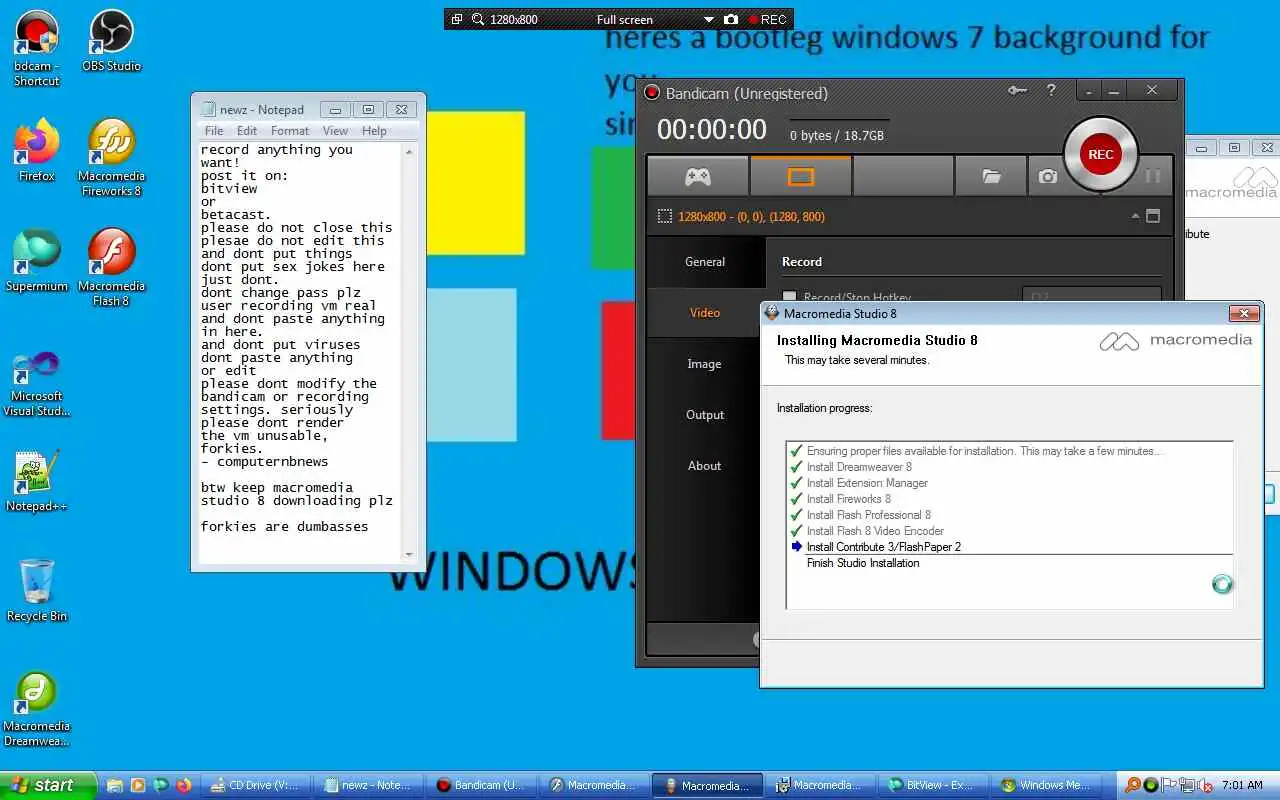Click the Bandicam taskbar button
Viewport: 1280px width, 800px height.
481,785
